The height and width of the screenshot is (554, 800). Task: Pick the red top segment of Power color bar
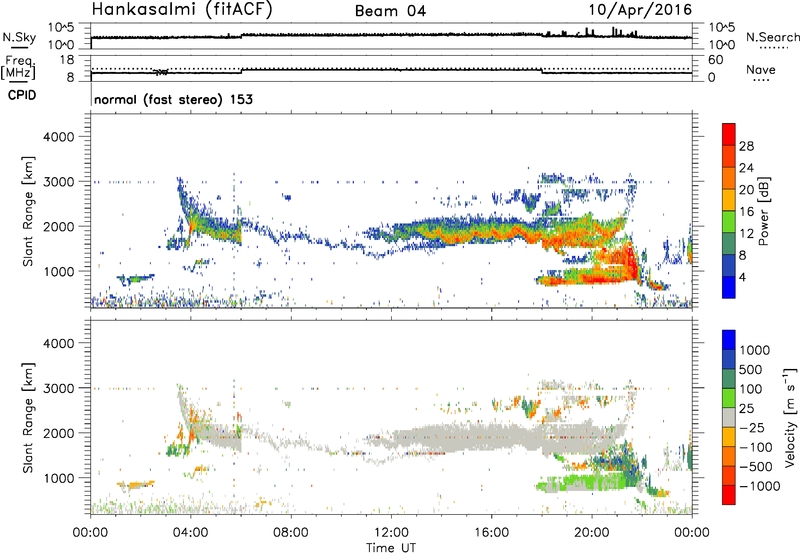click(x=729, y=134)
